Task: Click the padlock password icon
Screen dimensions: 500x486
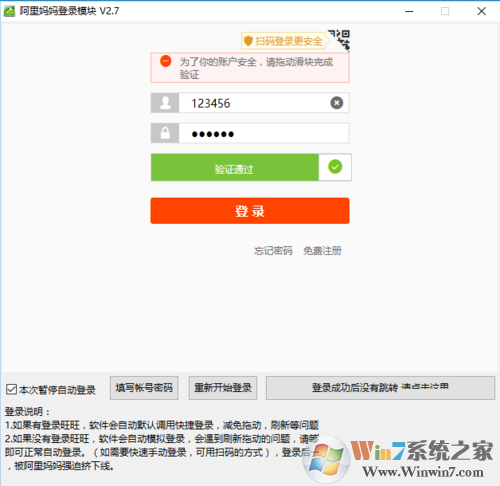Action: [x=165, y=133]
